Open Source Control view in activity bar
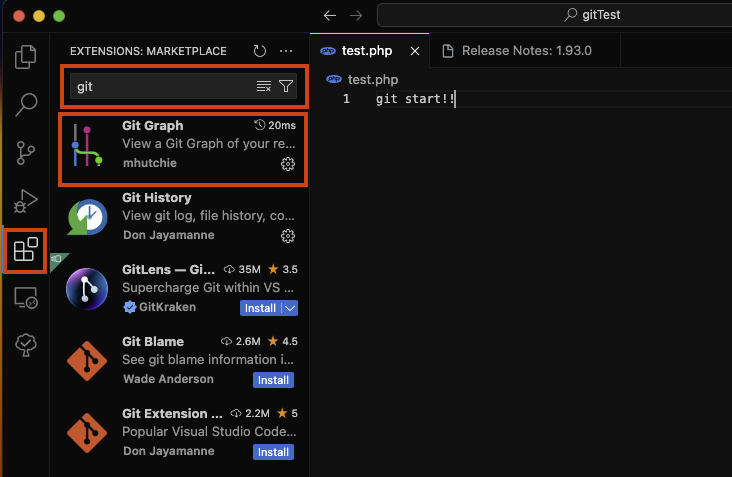The width and height of the screenshot is (732, 477). (26, 153)
